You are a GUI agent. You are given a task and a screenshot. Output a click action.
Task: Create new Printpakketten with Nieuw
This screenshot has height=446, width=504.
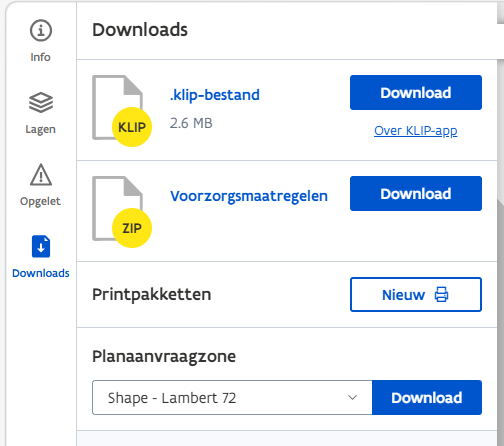coord(416,295)
